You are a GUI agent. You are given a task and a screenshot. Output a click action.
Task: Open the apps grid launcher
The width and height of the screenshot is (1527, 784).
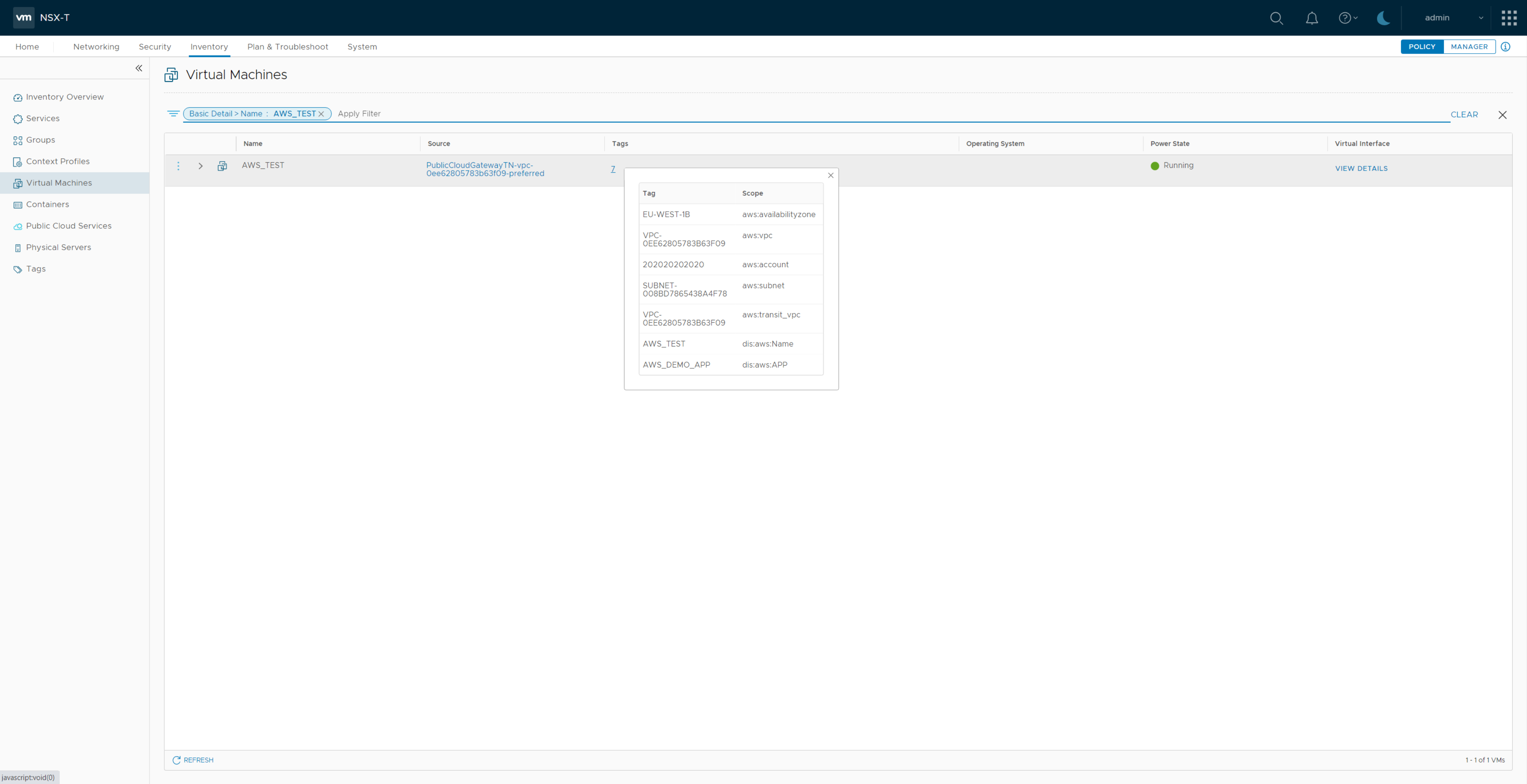[x=1509, y=18]
